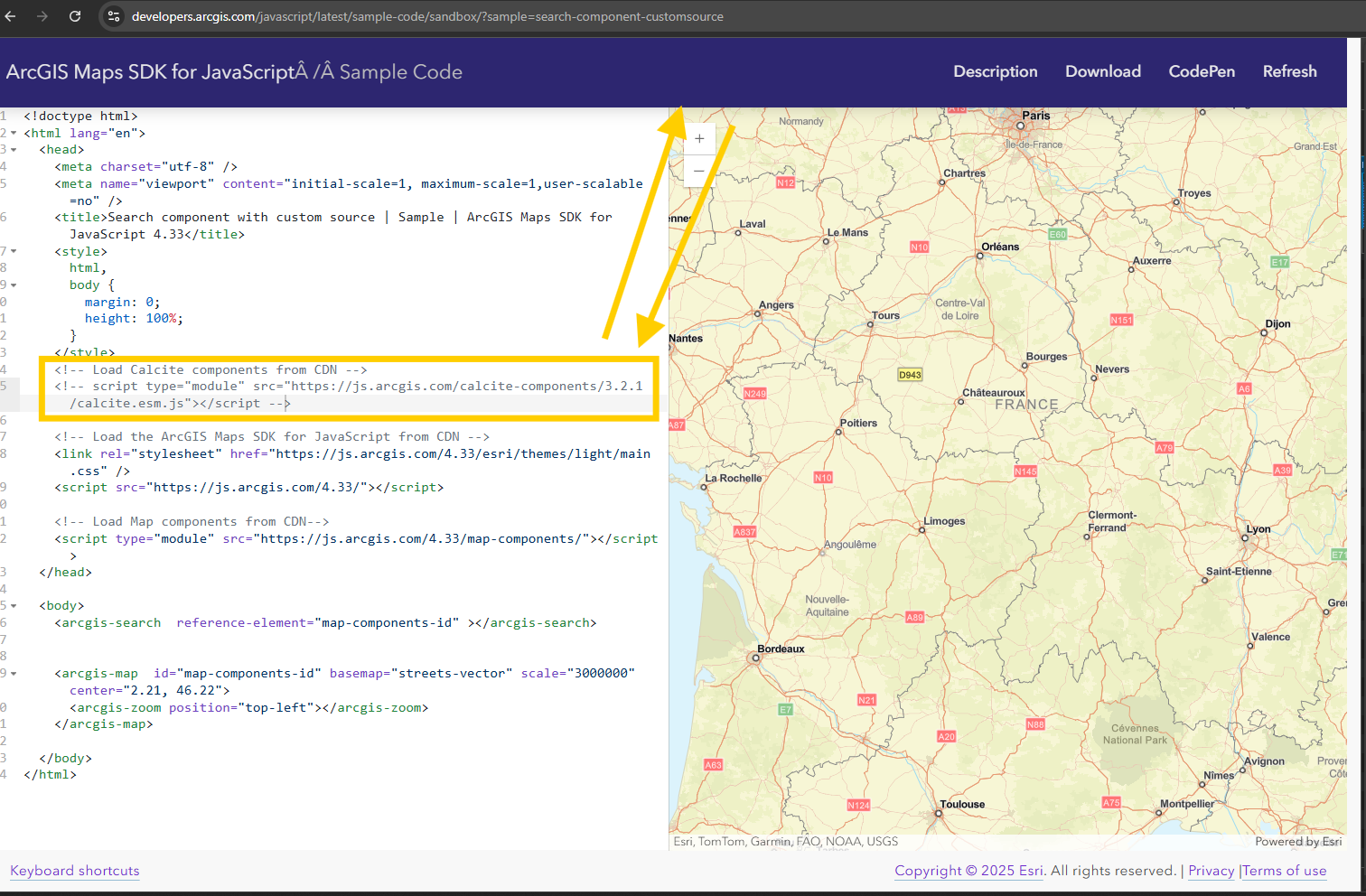Open the Description menu item
Screen dimensions: 1366x896
(x=996, y=71)
